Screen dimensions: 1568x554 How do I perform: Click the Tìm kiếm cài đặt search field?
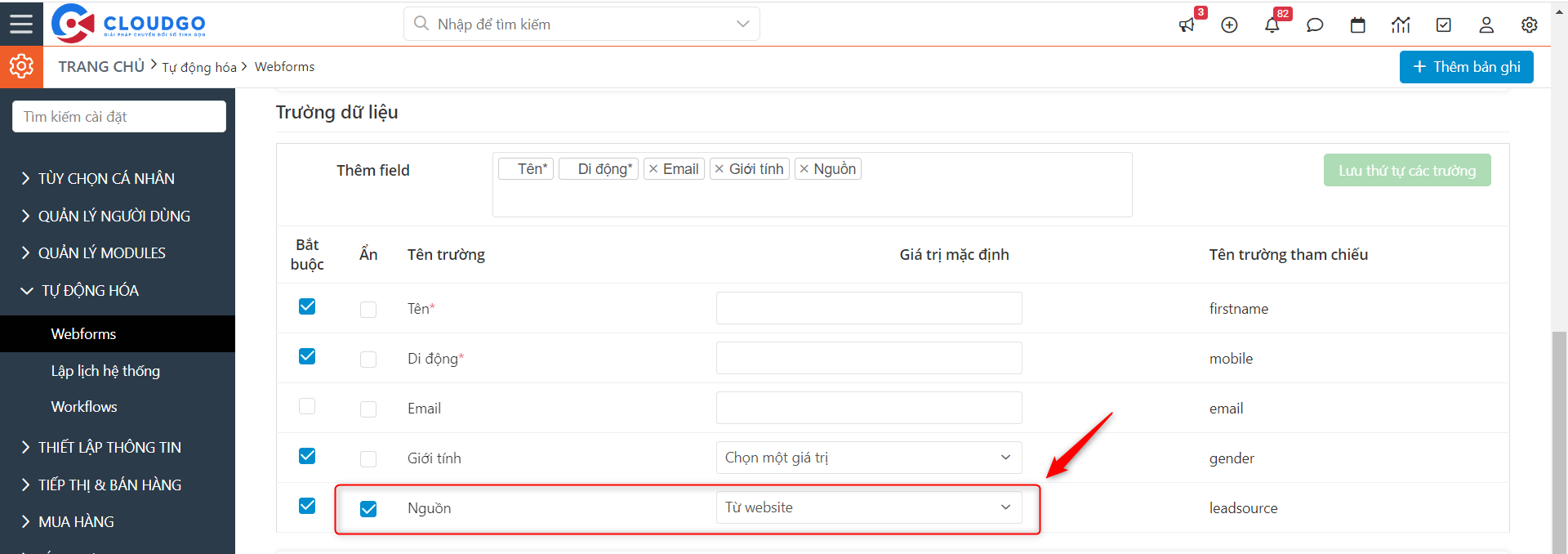pyautogui.click(x=119, y=117)
